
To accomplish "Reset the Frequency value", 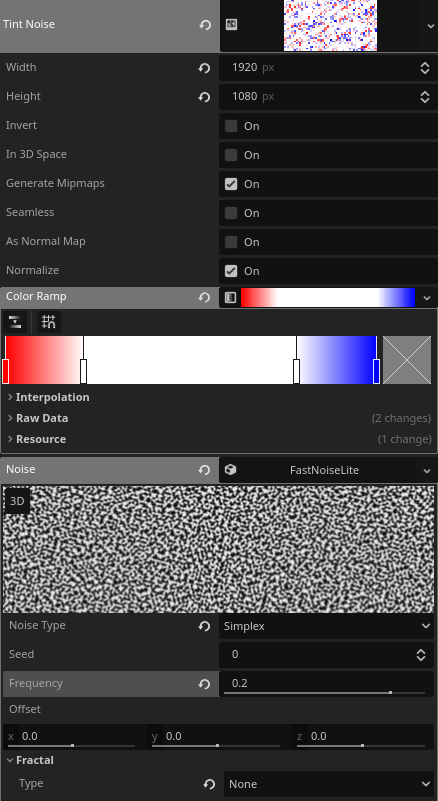I will [204, 684].
